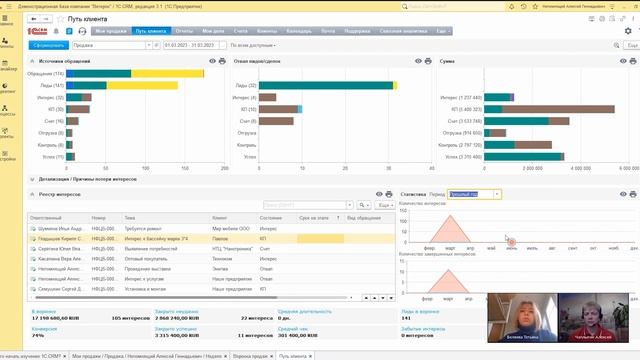Screen dimensions: 640x360
Task: Toggle visibility eye of Статистика panel
Action: (x=623, y=194)
